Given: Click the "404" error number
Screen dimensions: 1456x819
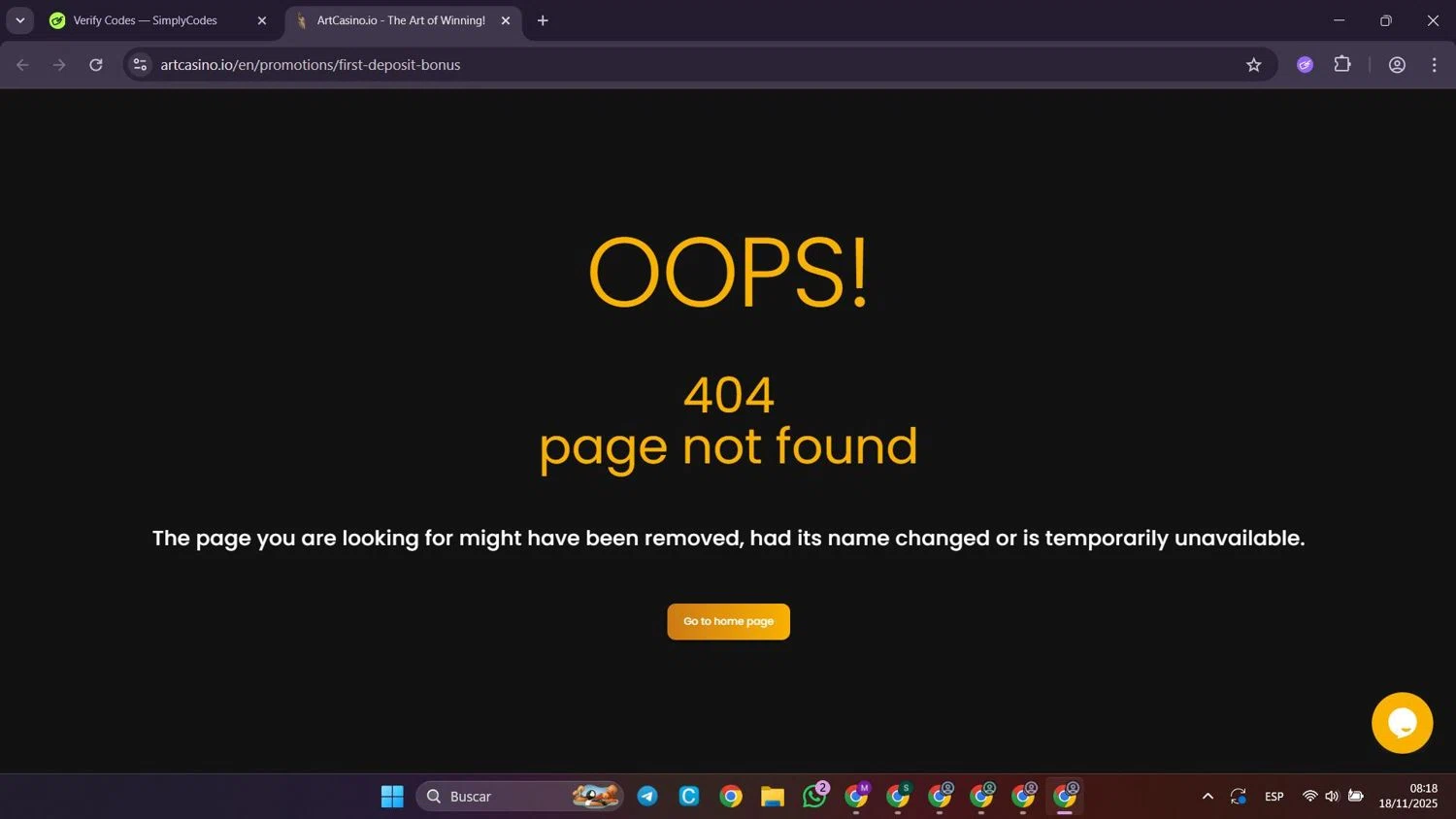Looking at the screenshot, I should pos(728,395).
